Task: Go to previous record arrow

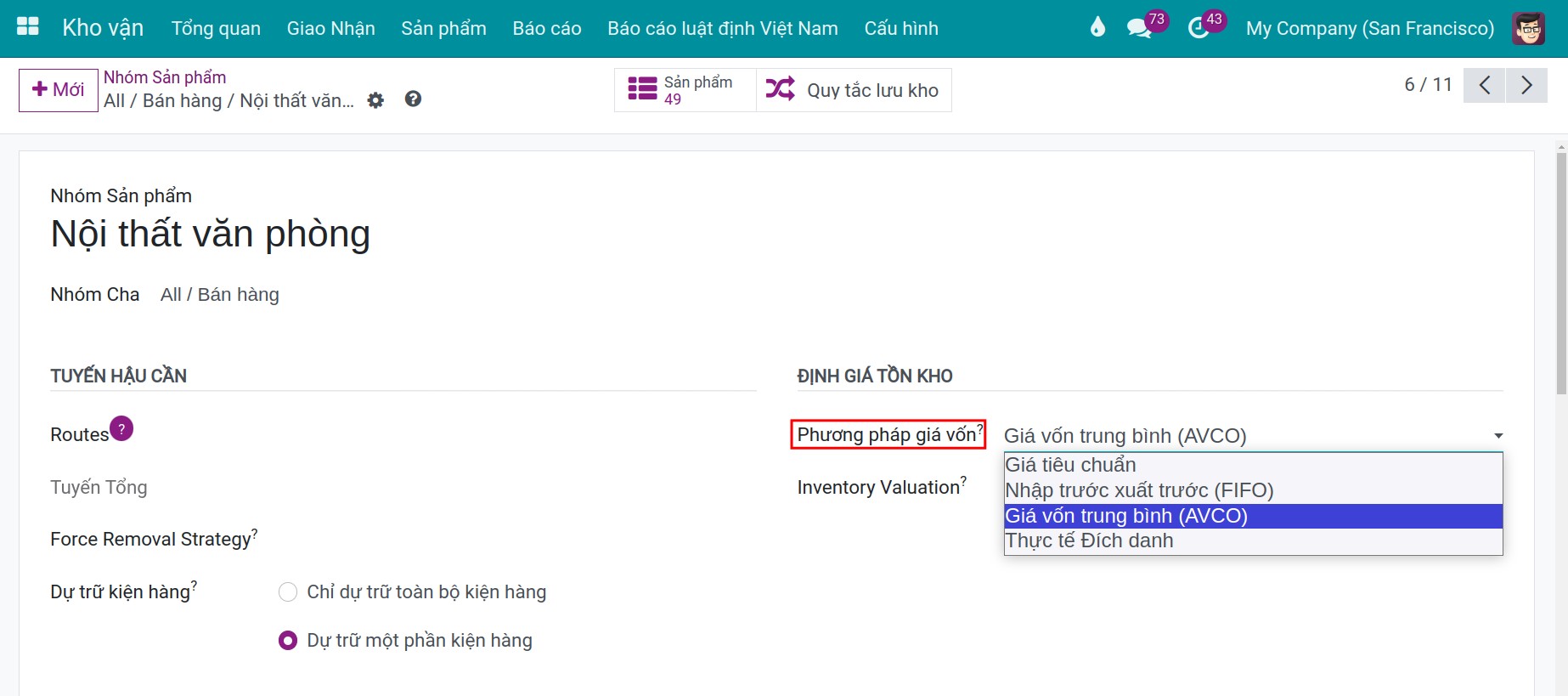Action: (1485, 85)
